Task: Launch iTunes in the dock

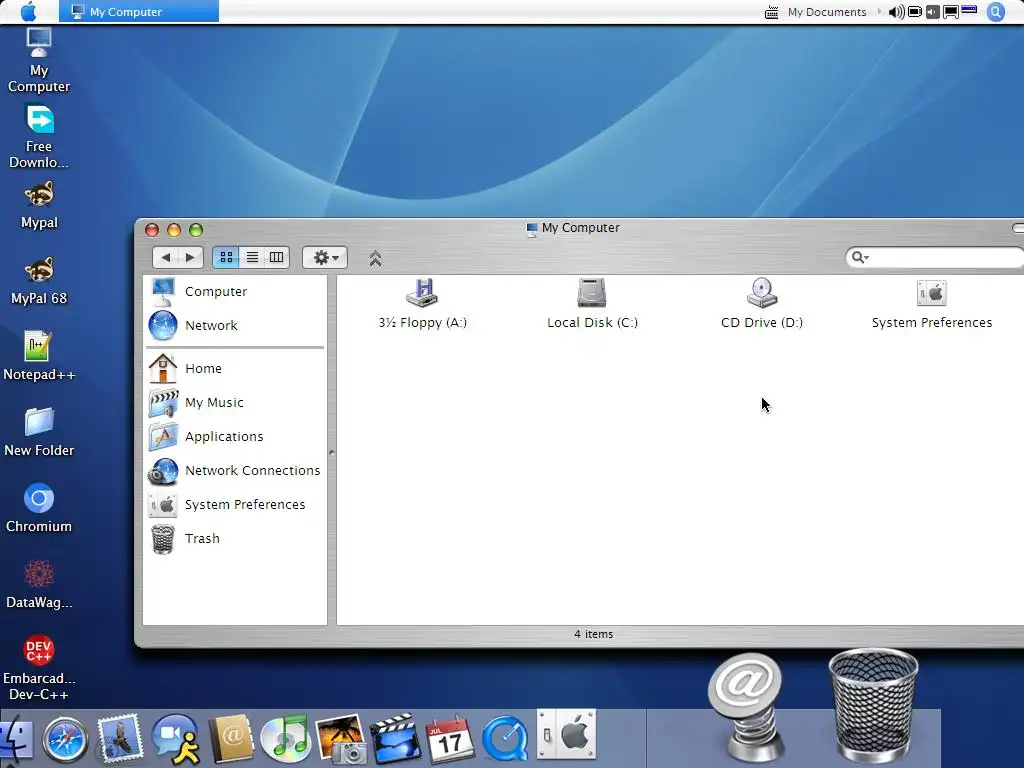Action: coord(285,739)
